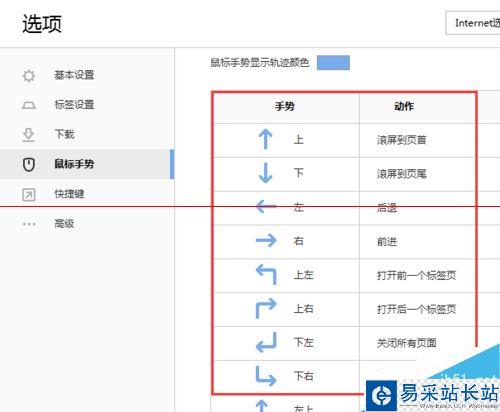Select the left arrow gesture icon for 左

266,207
